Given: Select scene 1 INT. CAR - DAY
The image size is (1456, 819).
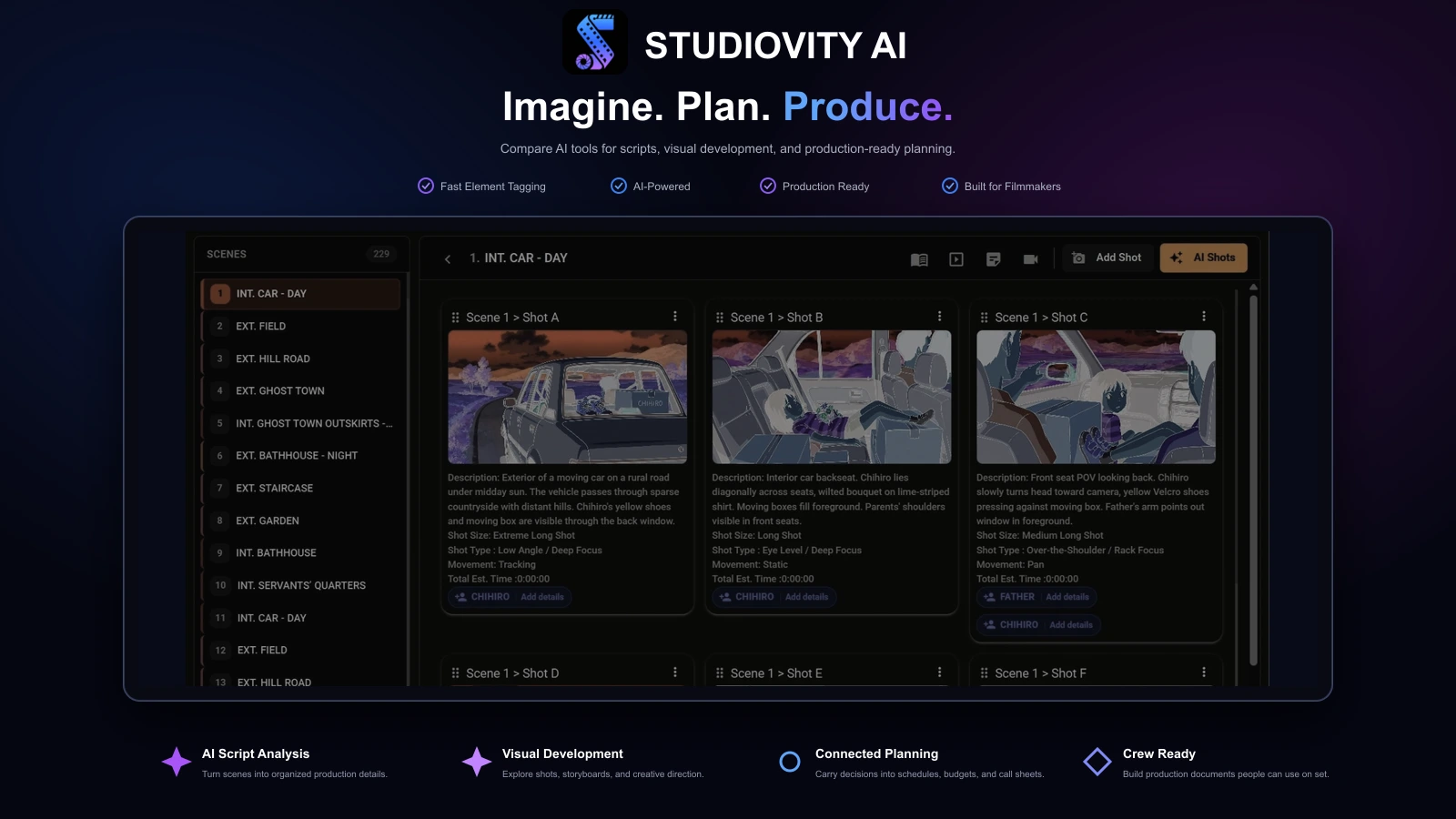Looking at the screenshot, I should [x=300, y=294].
